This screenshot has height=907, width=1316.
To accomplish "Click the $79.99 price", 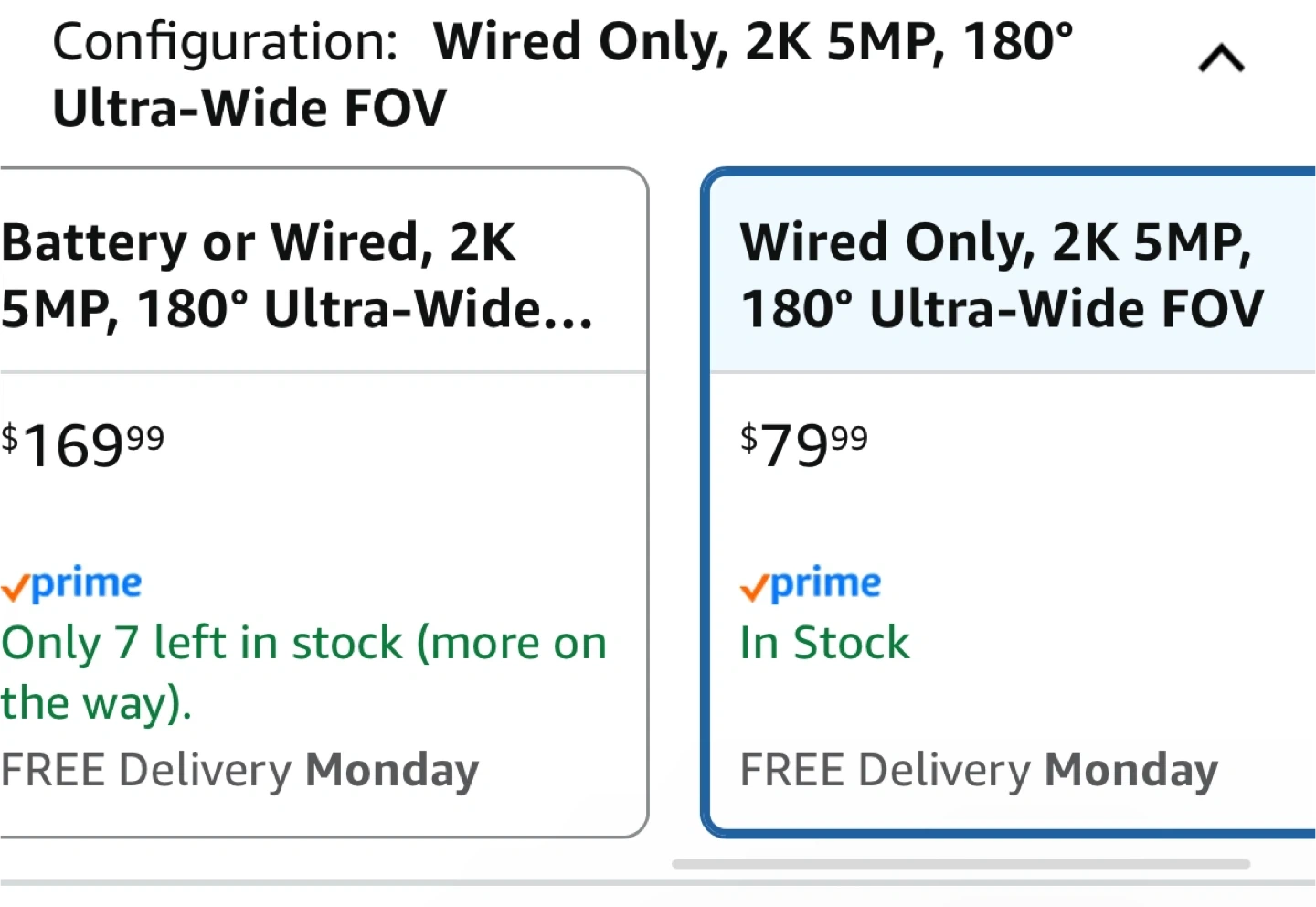I will pos(804,445).
